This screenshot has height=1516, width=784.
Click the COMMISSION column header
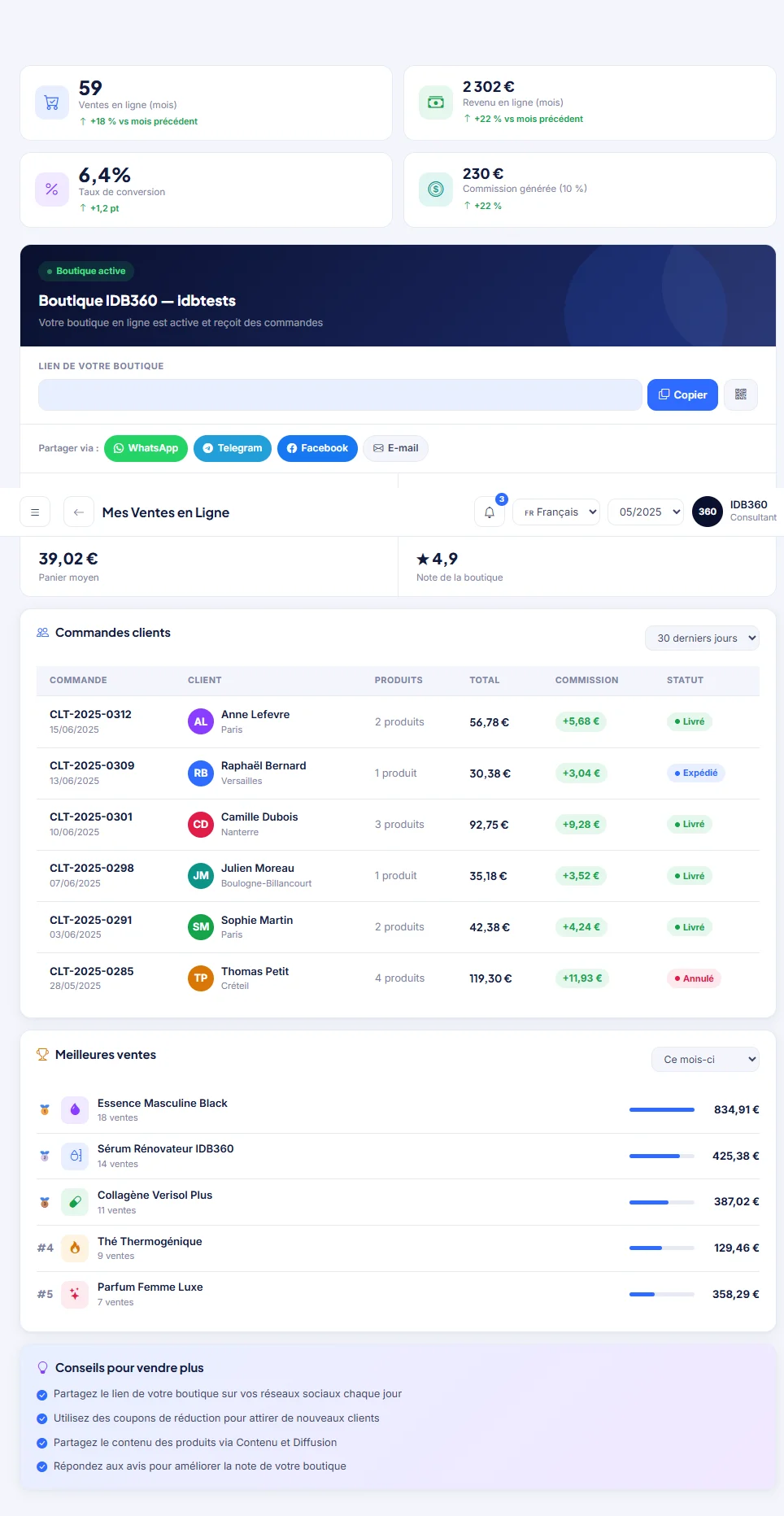coord(586,680)
